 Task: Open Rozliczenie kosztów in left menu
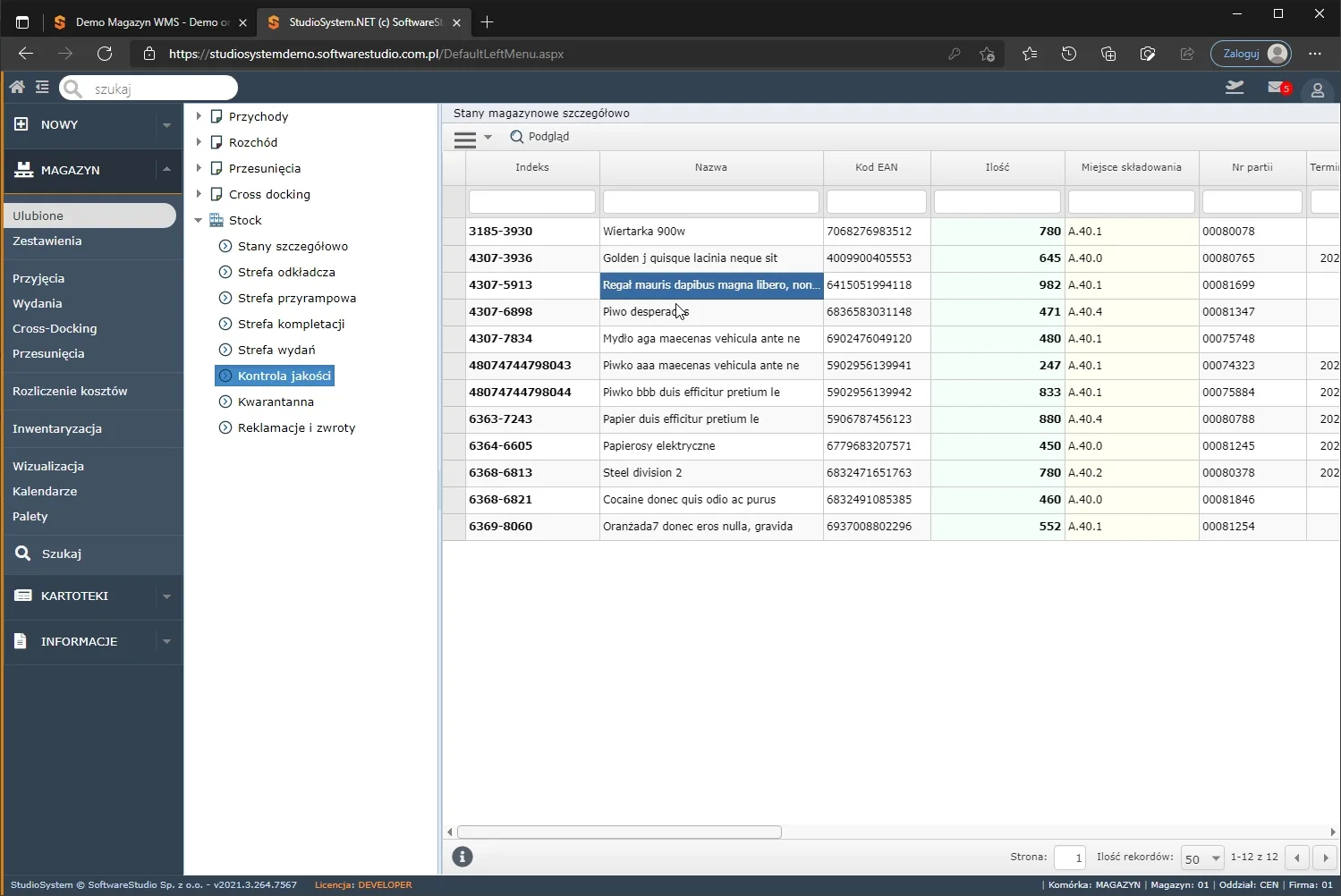click(x=70, y=391)
